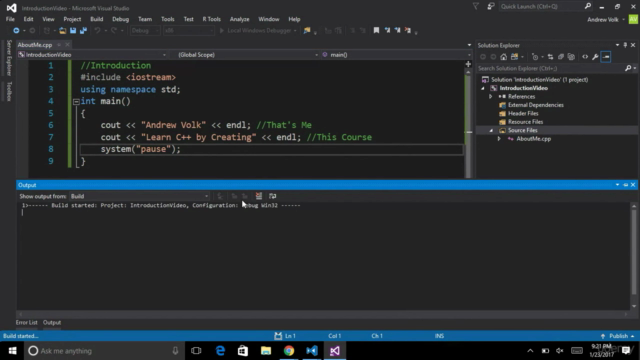Viewport: 640px width, 360px height.
Task: Expand the References node
Action: [491, 97]
